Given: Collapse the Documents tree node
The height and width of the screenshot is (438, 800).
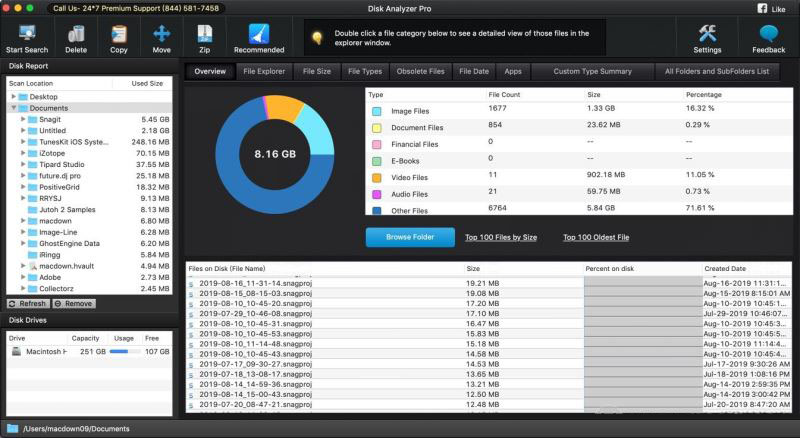Looking at the screenshot, I should [x=13, y=108].
